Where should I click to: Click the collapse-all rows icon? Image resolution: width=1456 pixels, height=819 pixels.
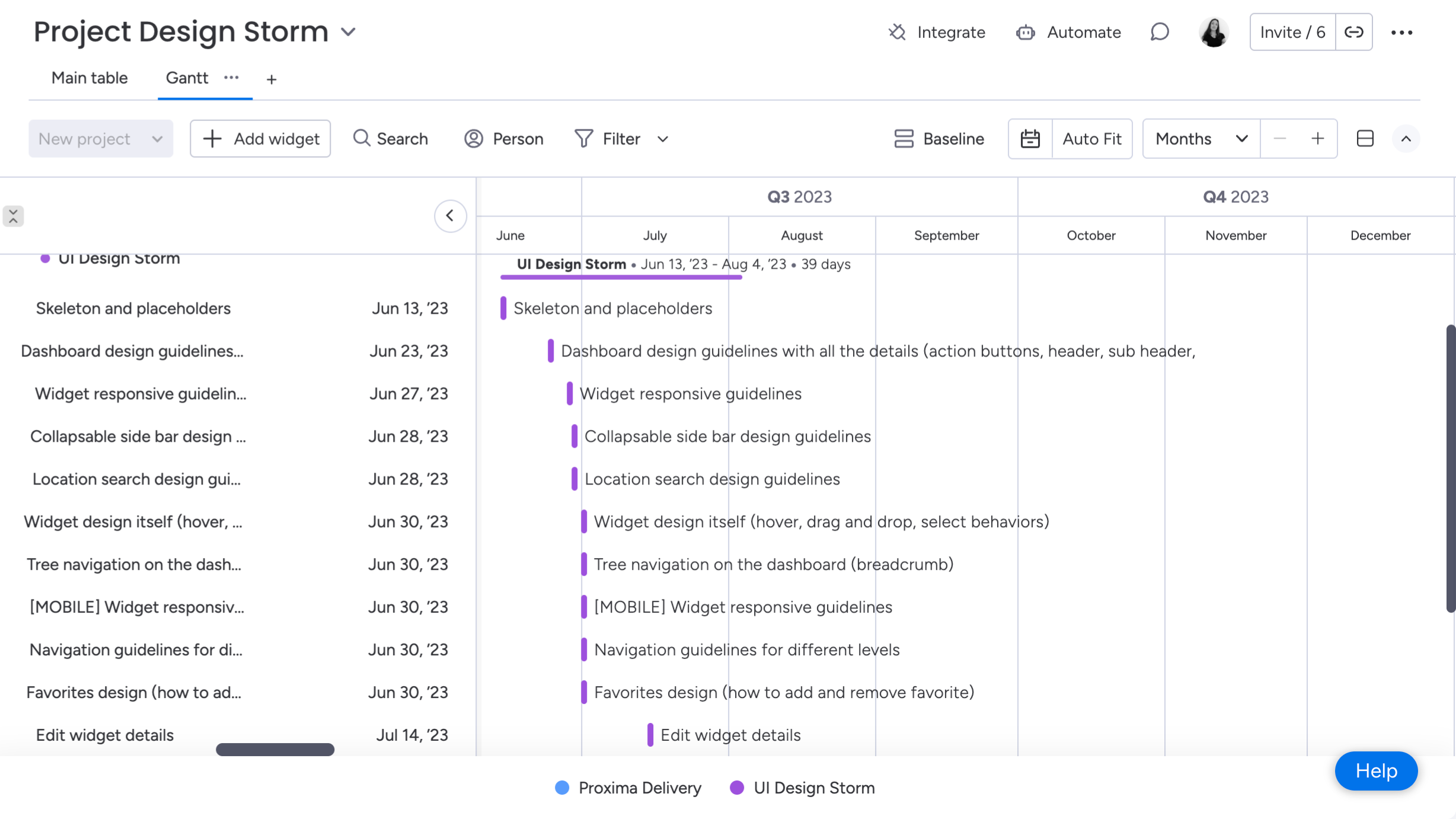13,216
